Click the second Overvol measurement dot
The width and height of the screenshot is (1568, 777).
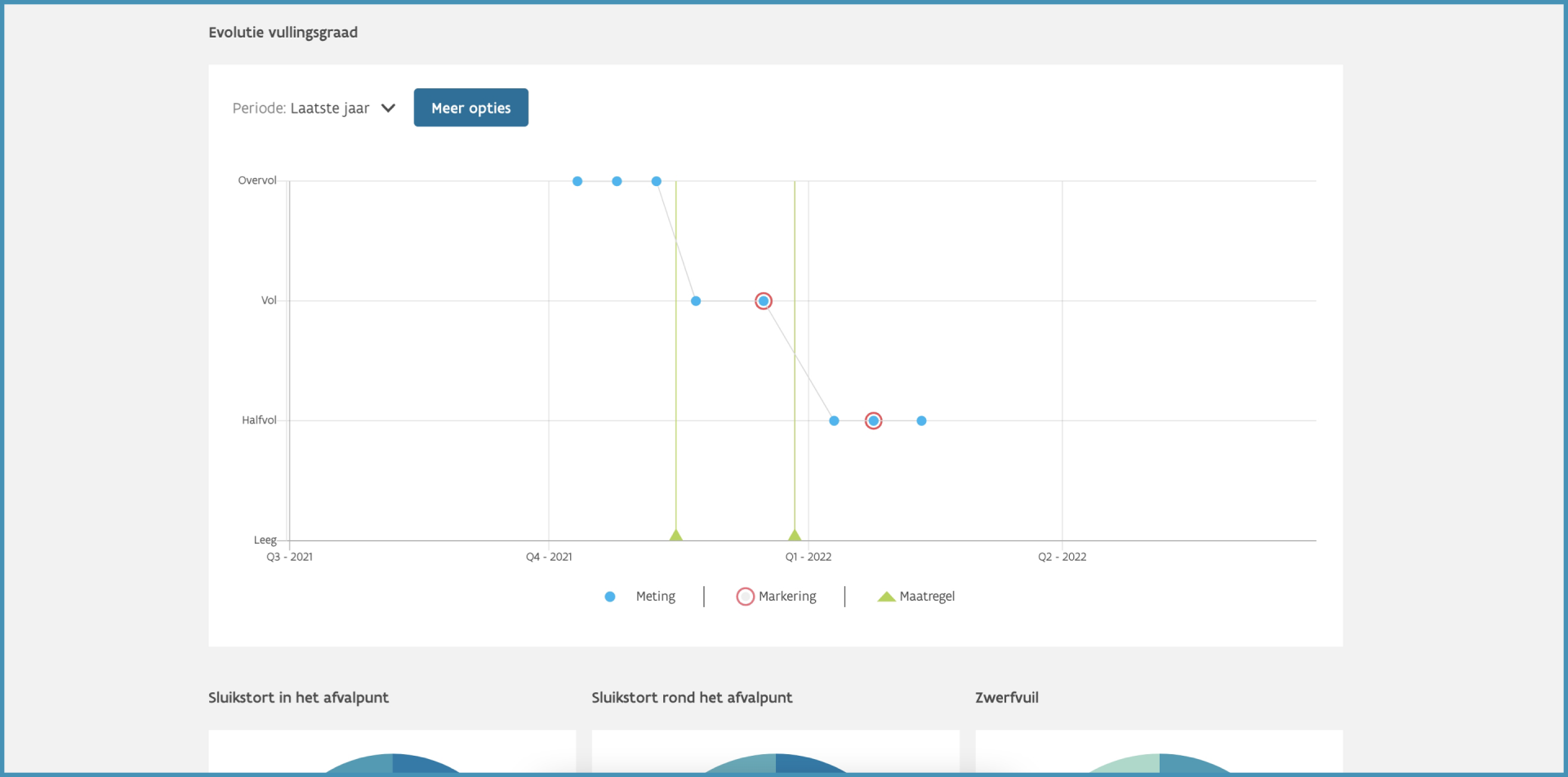click(x=617, y=181)
